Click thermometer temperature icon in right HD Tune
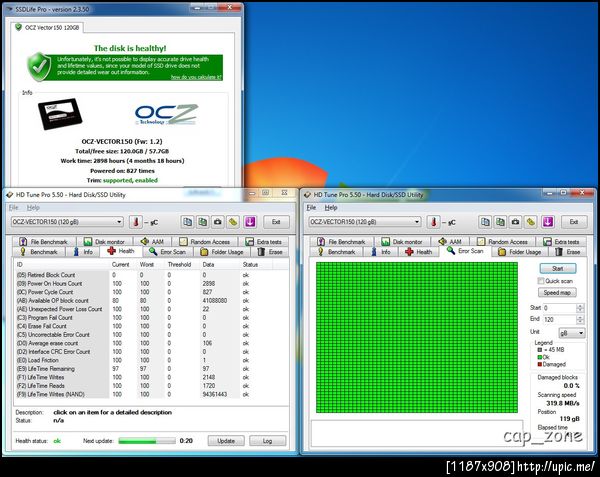The image size is (600, 477). point(434,222)
